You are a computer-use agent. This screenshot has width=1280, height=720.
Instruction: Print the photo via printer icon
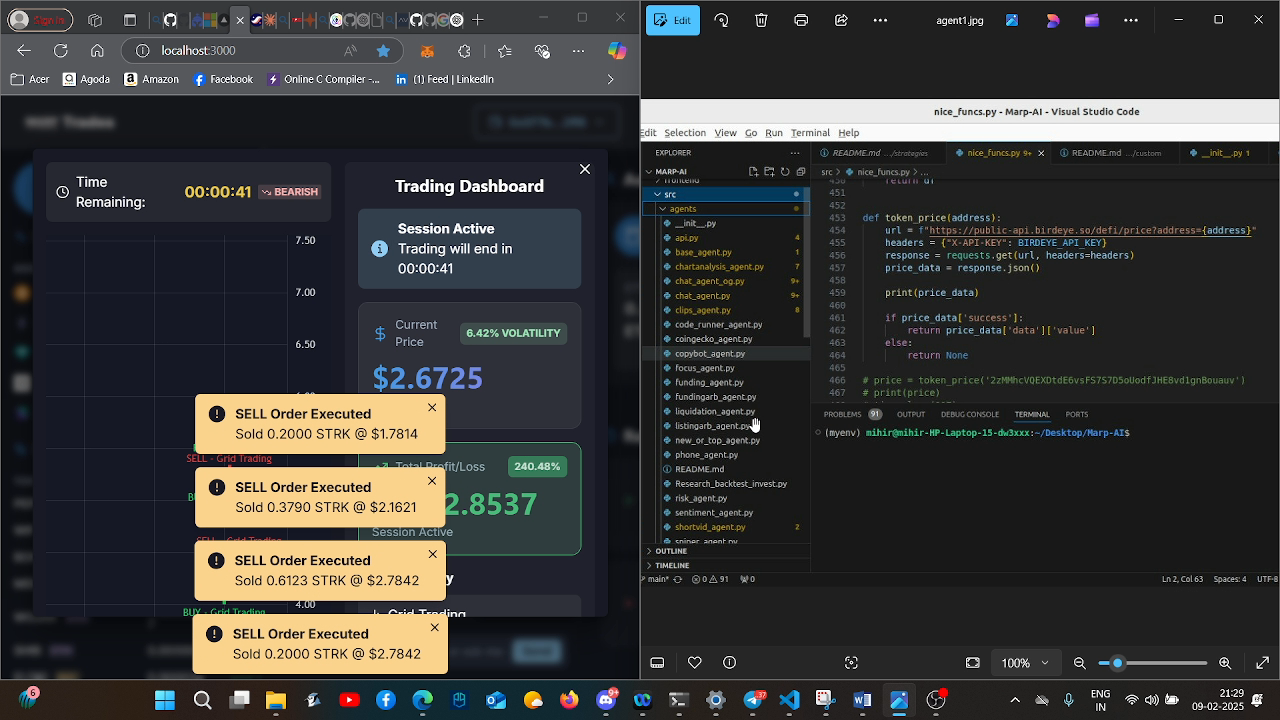[x=801, y=20]
